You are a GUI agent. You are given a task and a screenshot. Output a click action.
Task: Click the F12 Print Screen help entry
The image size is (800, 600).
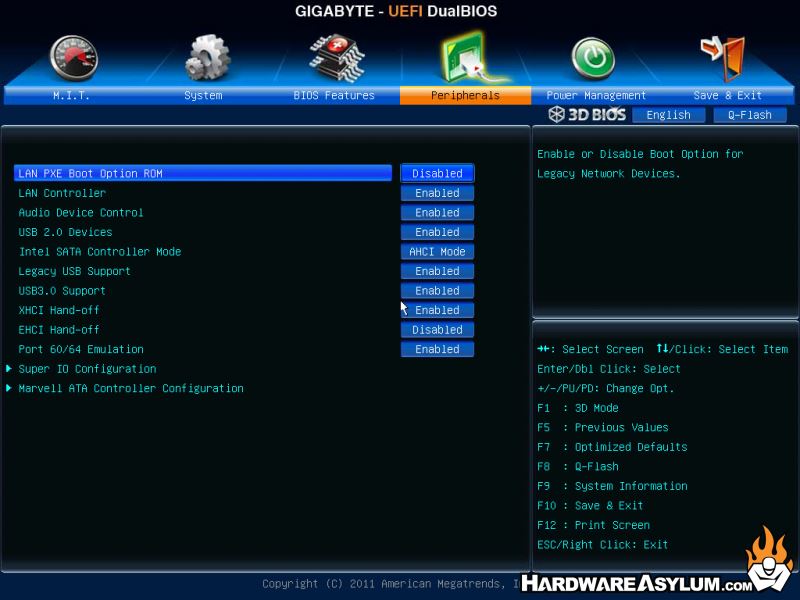tap(593, 525)
